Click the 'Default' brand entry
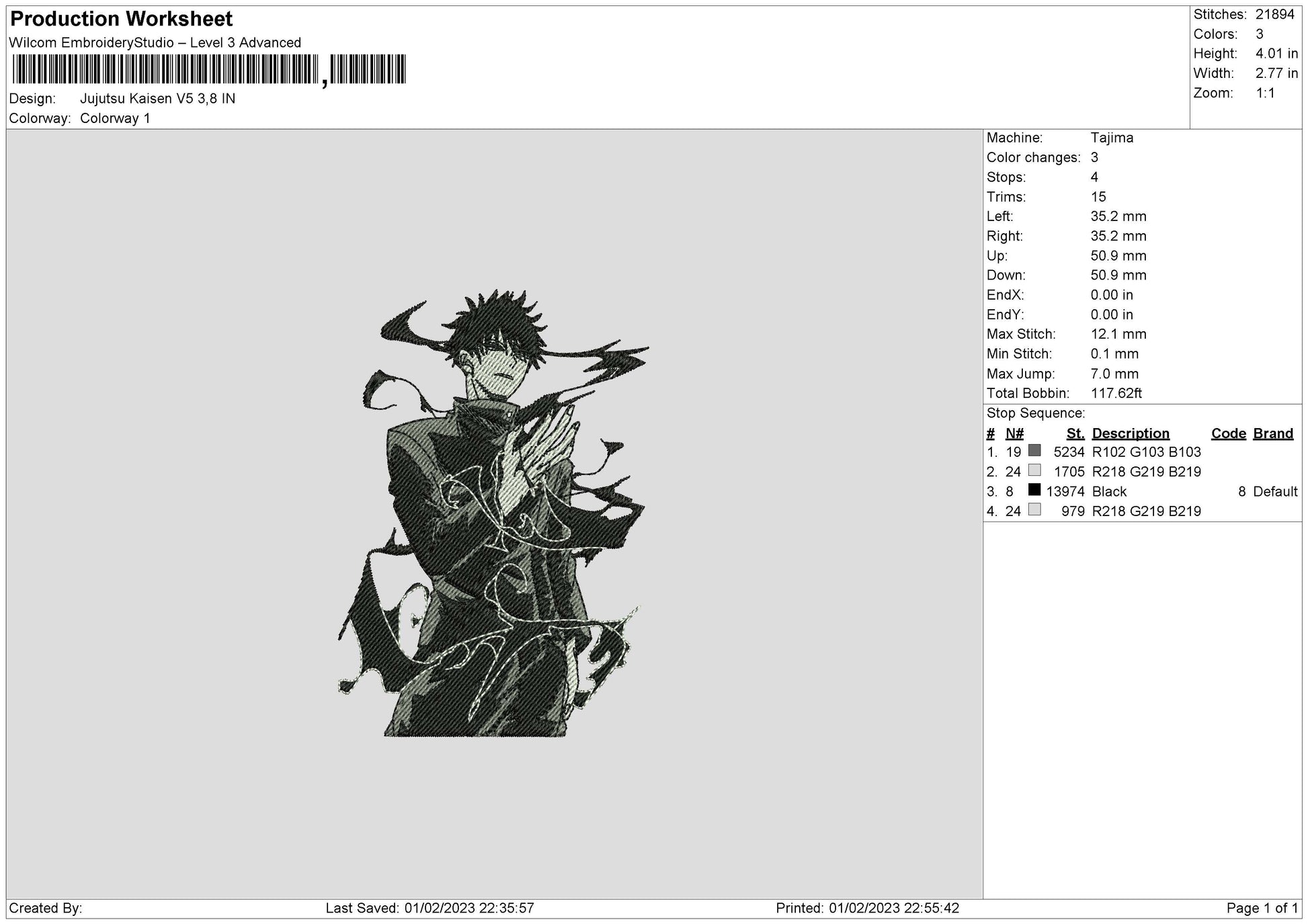Image resolution: width=1308 pixels, height=924 pixels. 1275,492
